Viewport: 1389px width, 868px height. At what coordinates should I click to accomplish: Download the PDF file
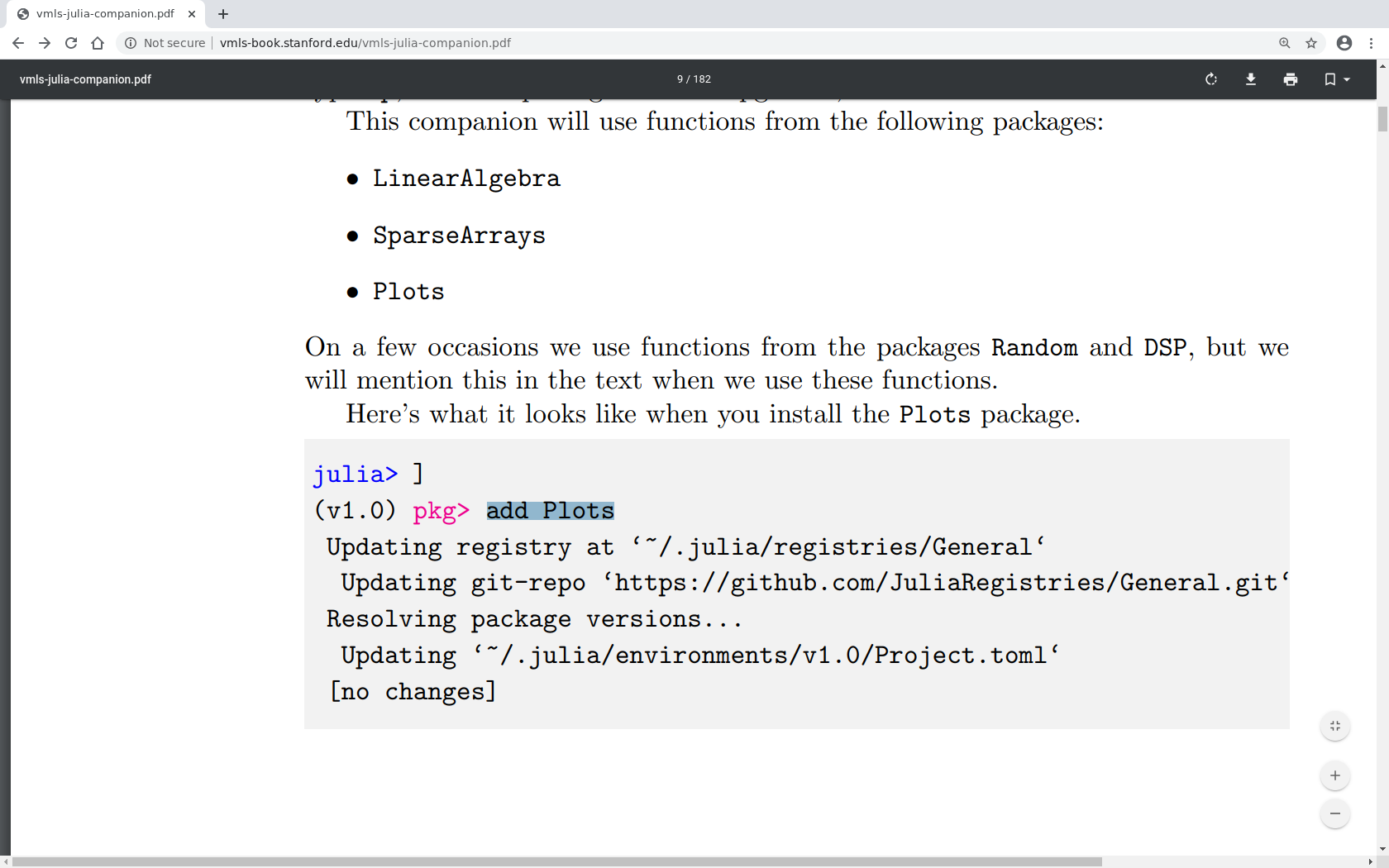coord(1251,79)
